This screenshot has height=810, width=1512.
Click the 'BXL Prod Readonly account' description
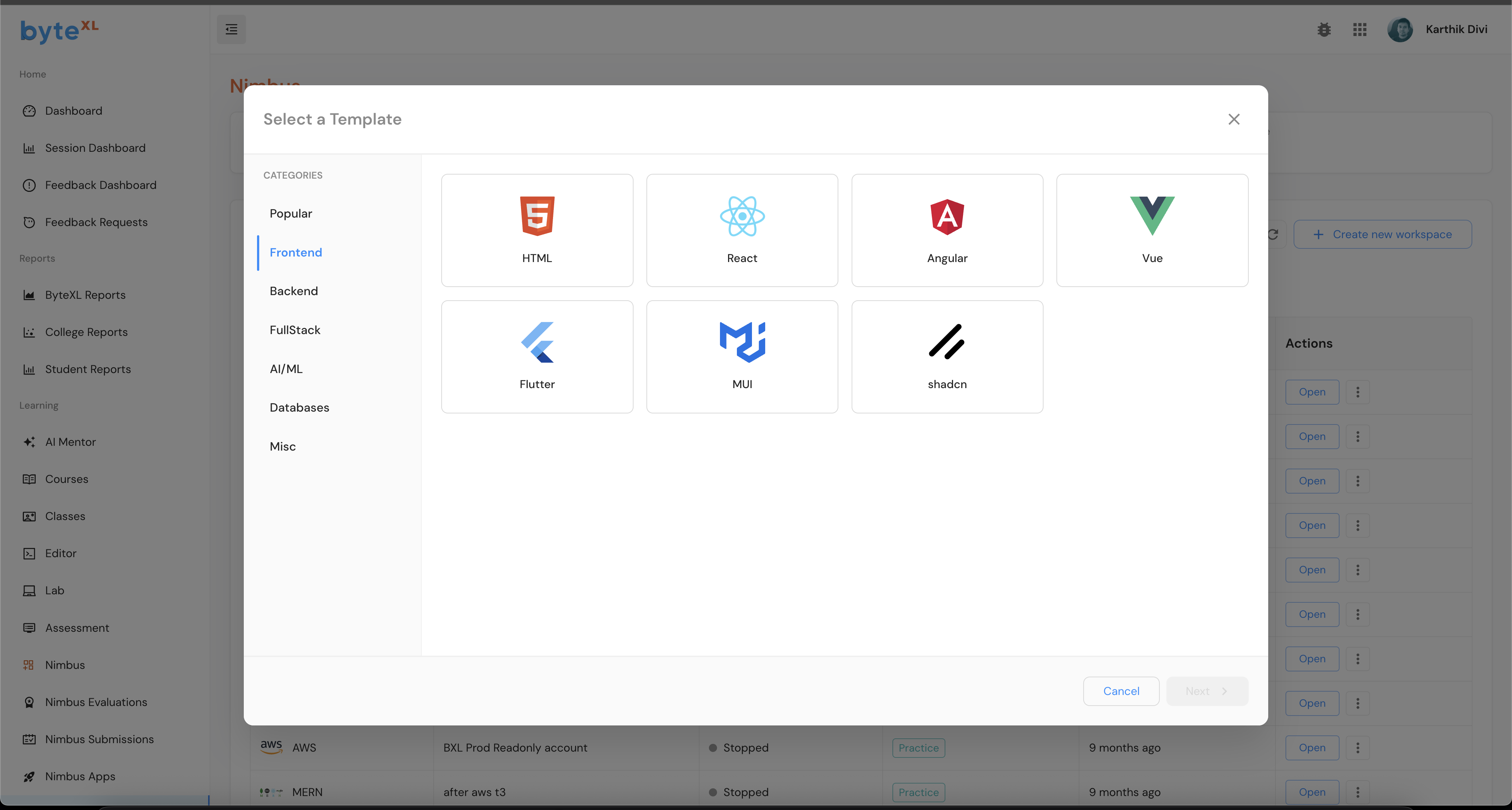click(x=515, y=748)
